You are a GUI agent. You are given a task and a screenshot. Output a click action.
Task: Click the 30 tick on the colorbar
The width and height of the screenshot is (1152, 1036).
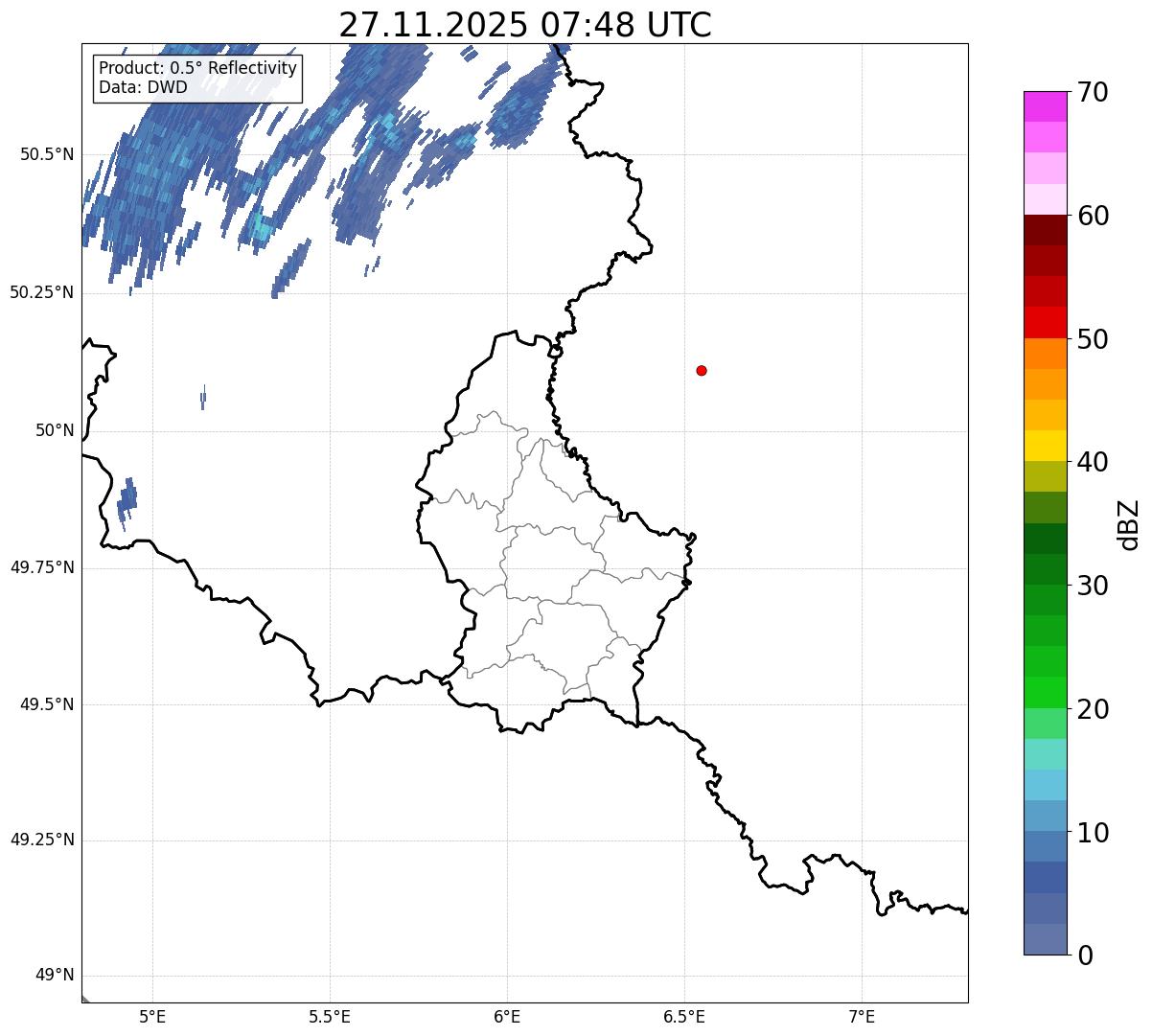[x=1093, y=586]
